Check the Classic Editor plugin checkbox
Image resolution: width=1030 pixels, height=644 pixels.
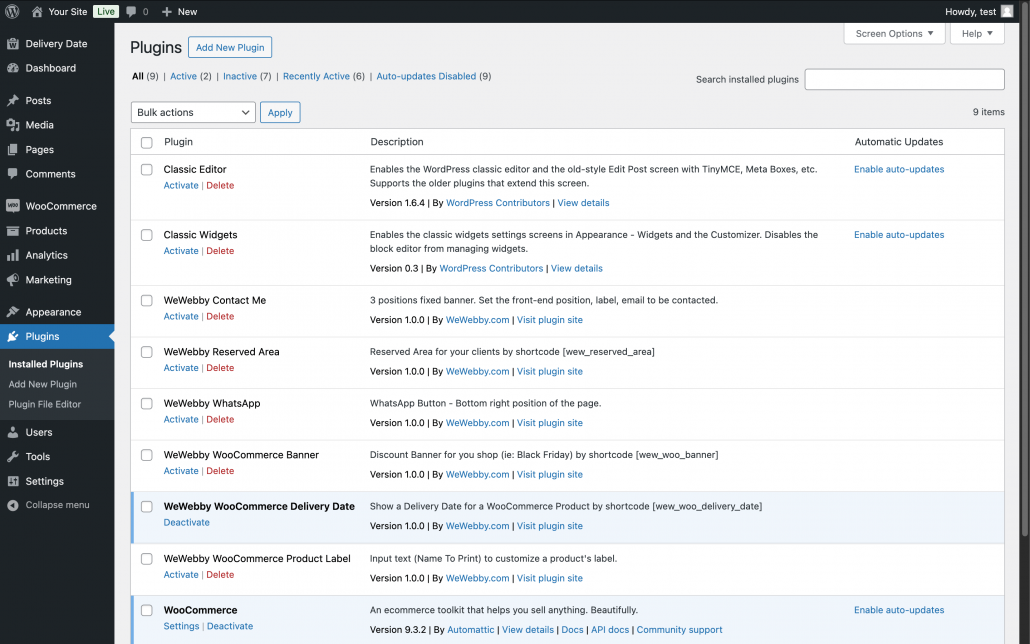(147, 170)
